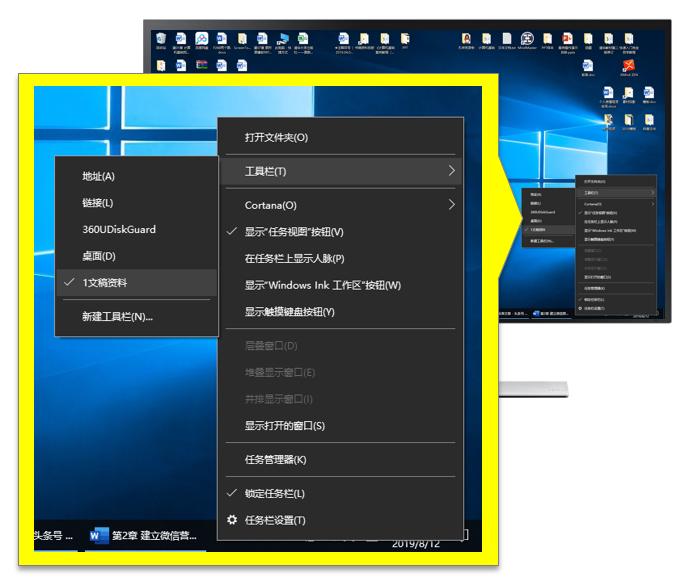Select 桌面(D) in the toolbar submenu
The image size is (687, 588).
(x=136, y=256)
